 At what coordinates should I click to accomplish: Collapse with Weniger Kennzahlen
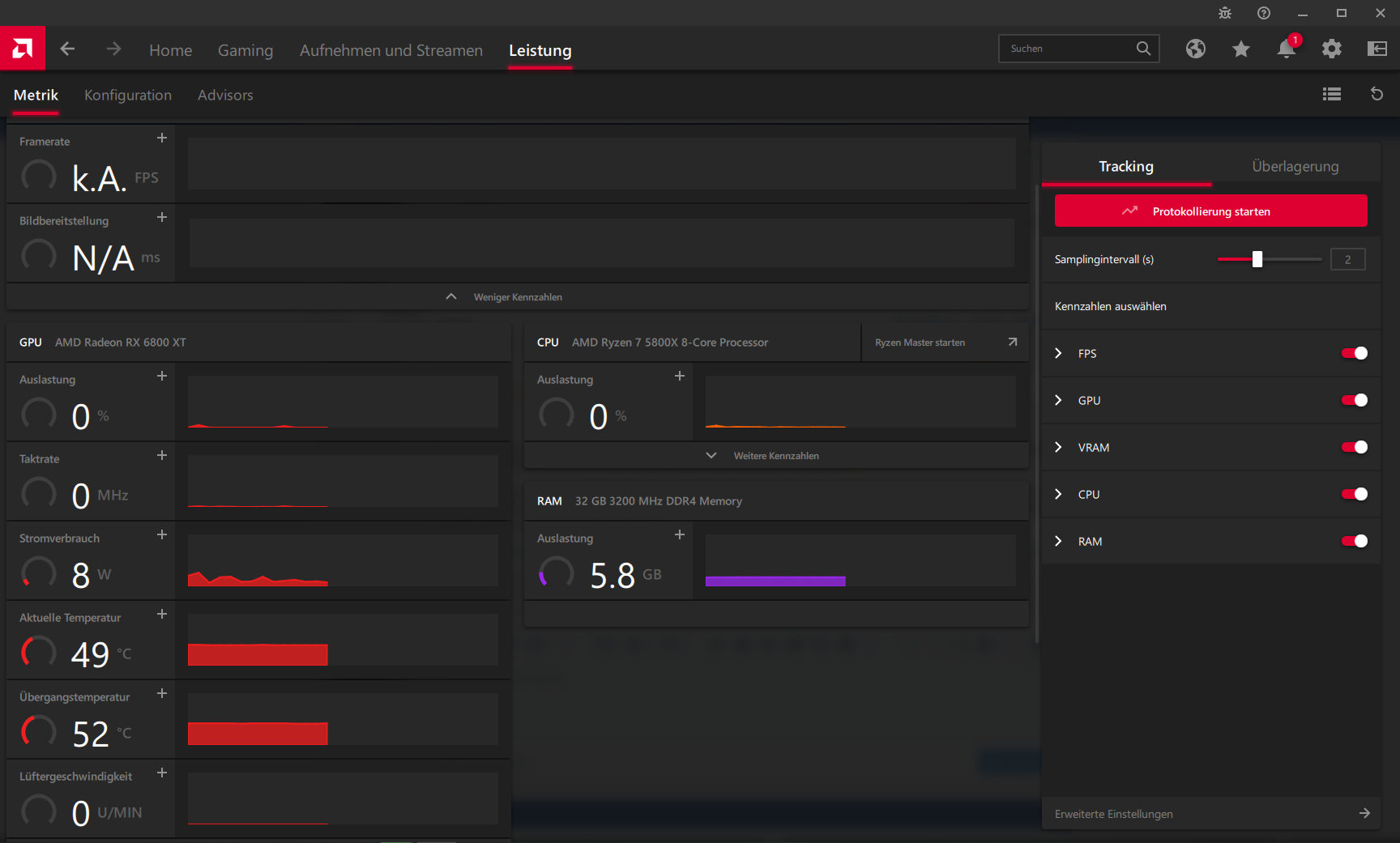pos(518,296)
